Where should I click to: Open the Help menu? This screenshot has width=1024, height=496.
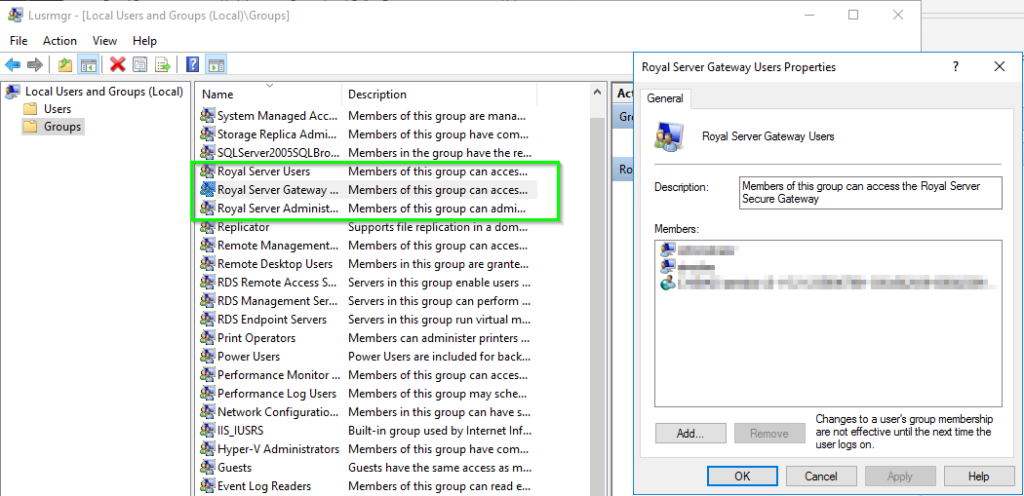[x=145, y=40]
